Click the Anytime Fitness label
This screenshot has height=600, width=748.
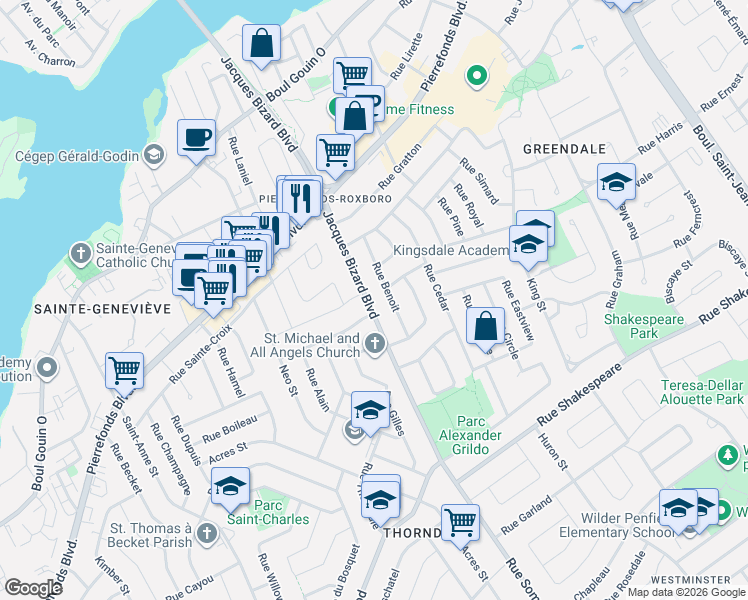(419, 109)
